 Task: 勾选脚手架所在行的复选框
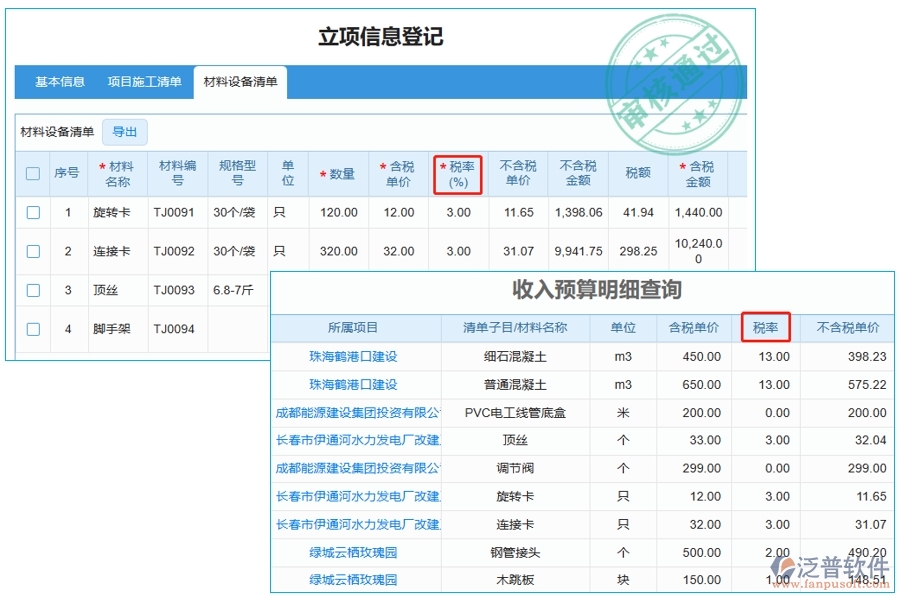(32, 328)
